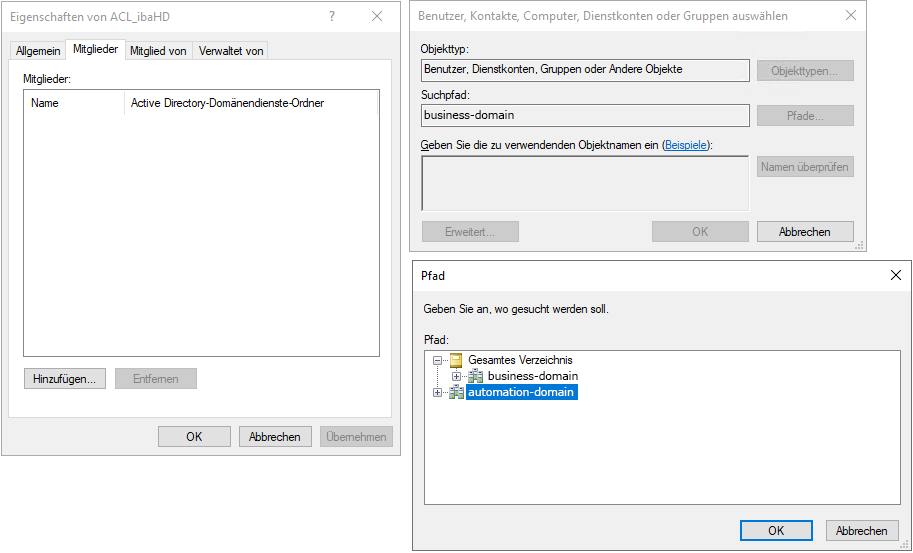Click the business-domain domain icon
Screen dimensions: 913x553
tap(476, 376)
